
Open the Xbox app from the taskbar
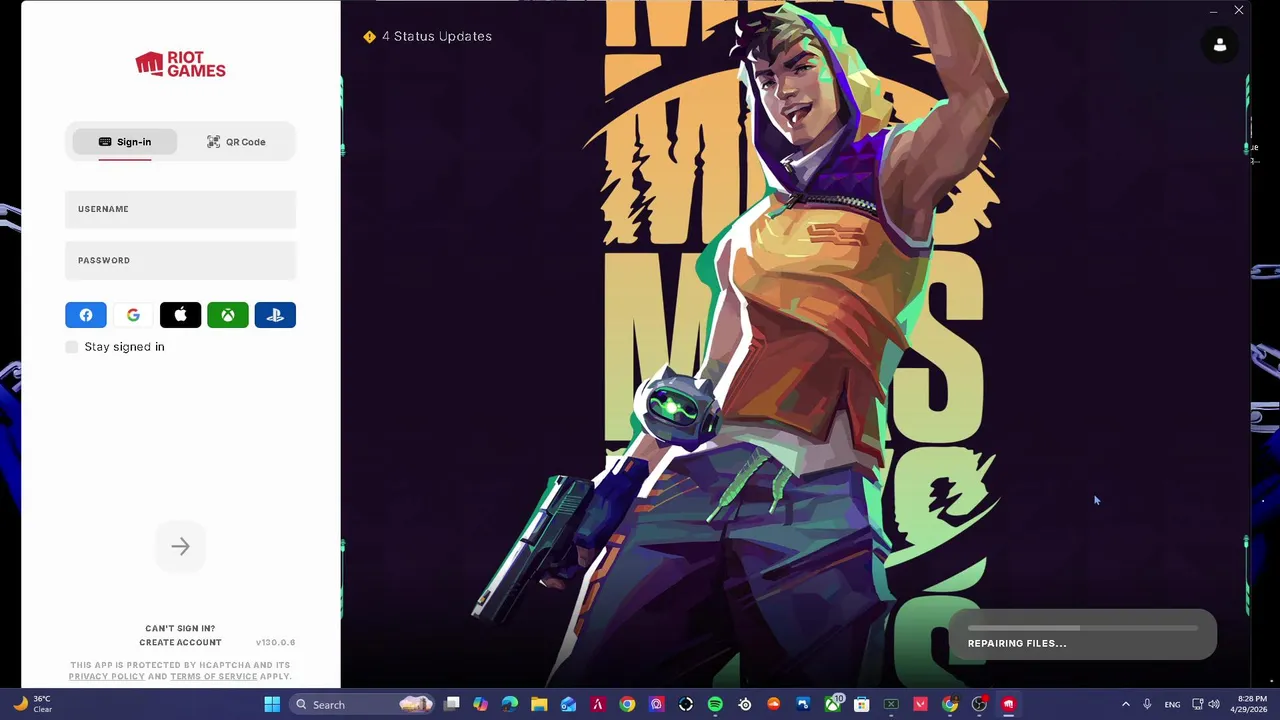pos(833,704)
